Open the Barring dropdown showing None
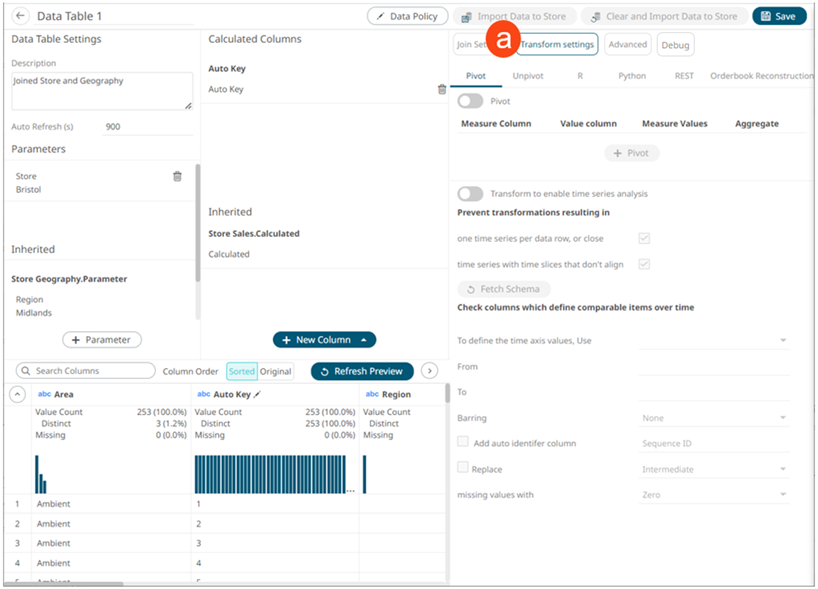The width and height of the screenshot is (818, 589). coord(714,418)
